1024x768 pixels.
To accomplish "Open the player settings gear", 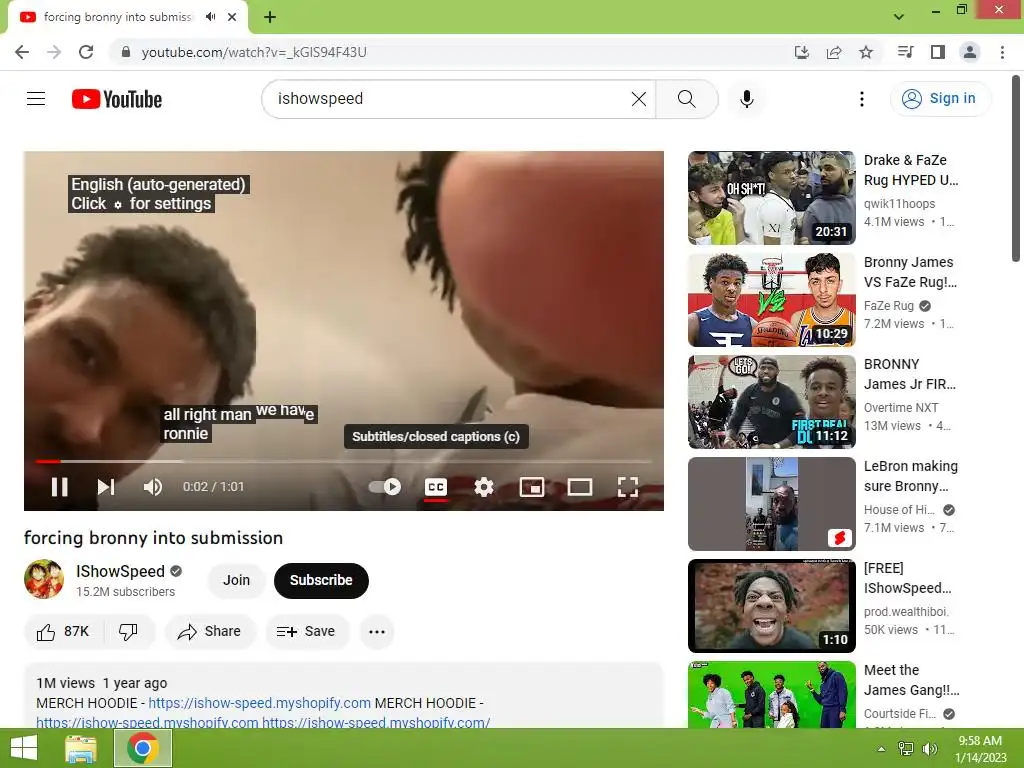I will pos(484,487).
